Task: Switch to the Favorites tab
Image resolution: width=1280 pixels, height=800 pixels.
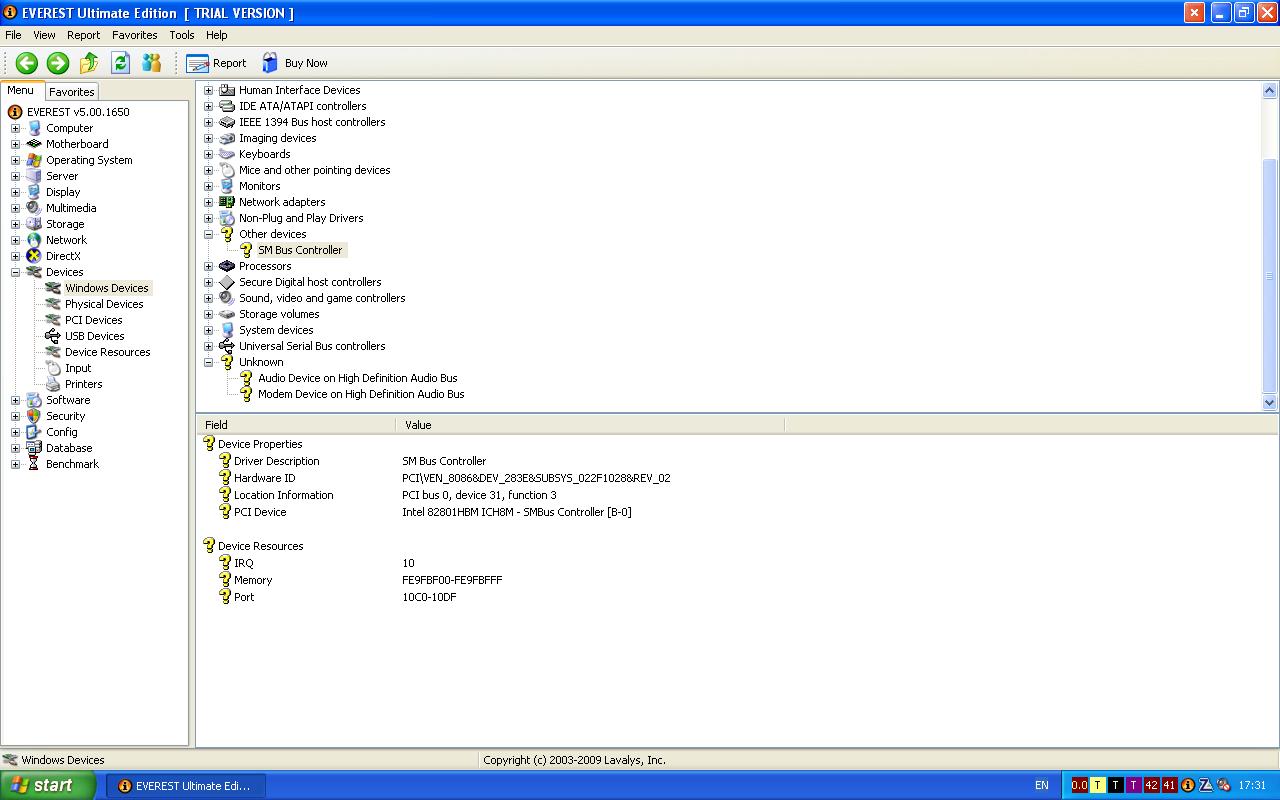Action: coord(71,91)
